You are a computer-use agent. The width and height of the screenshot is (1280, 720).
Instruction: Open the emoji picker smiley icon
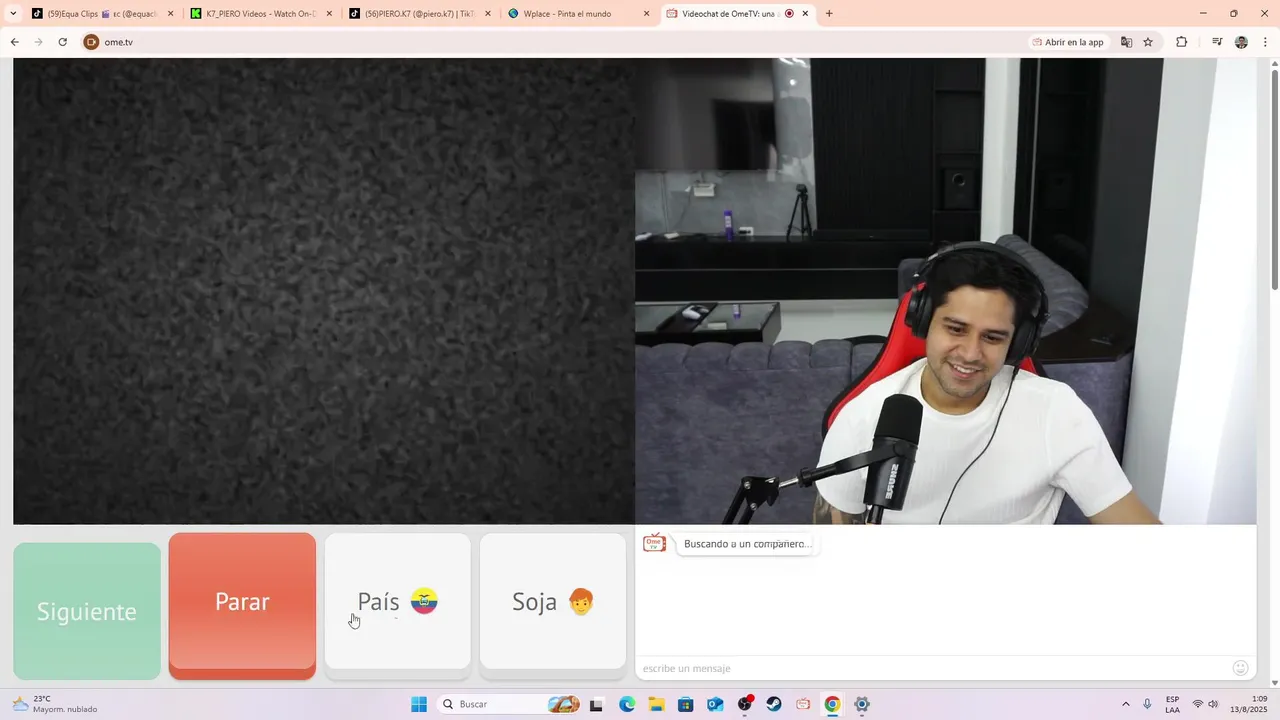1240,668
